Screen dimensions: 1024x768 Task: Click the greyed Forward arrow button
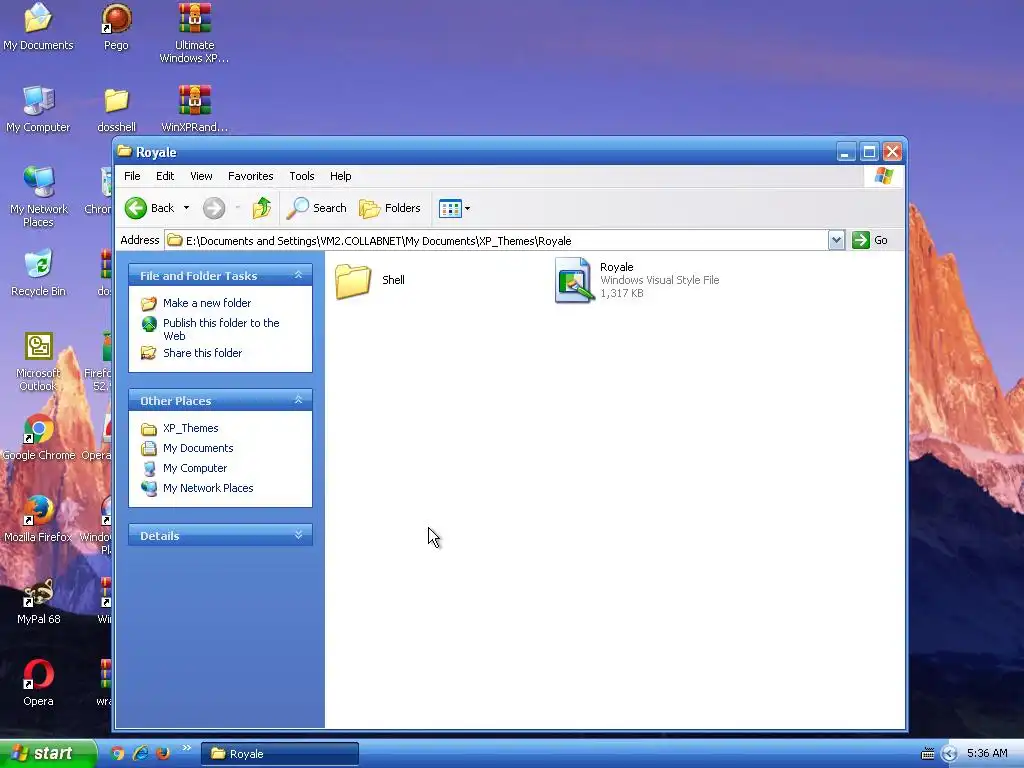[214, 208]
